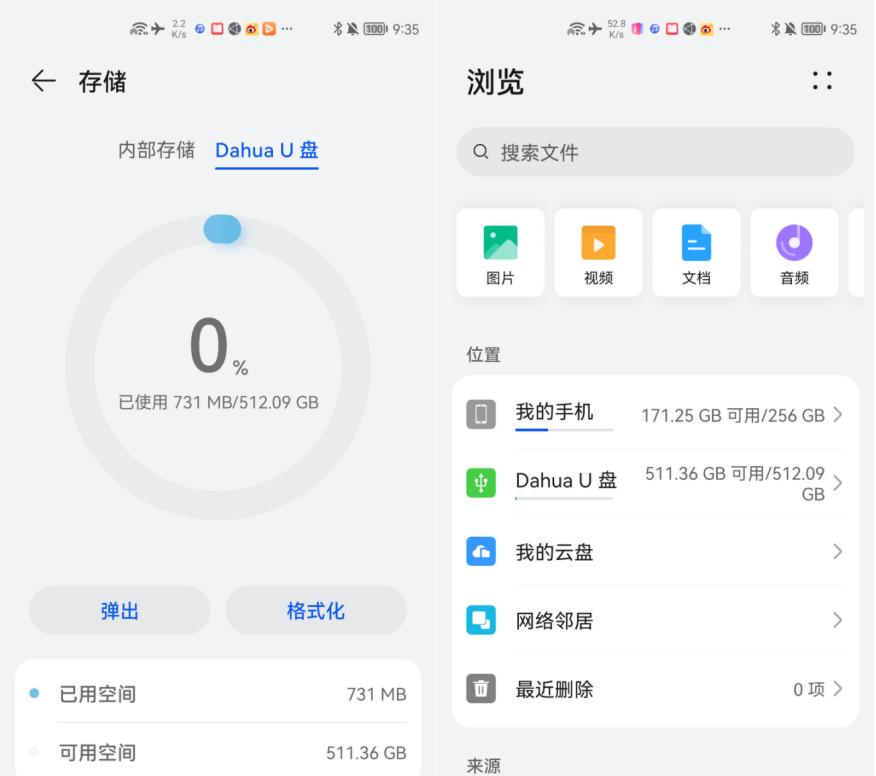The height and width of the screenshot is (776, 876).
Task: Expand 我的手机 using its chevron
Action: coord(837,415)
